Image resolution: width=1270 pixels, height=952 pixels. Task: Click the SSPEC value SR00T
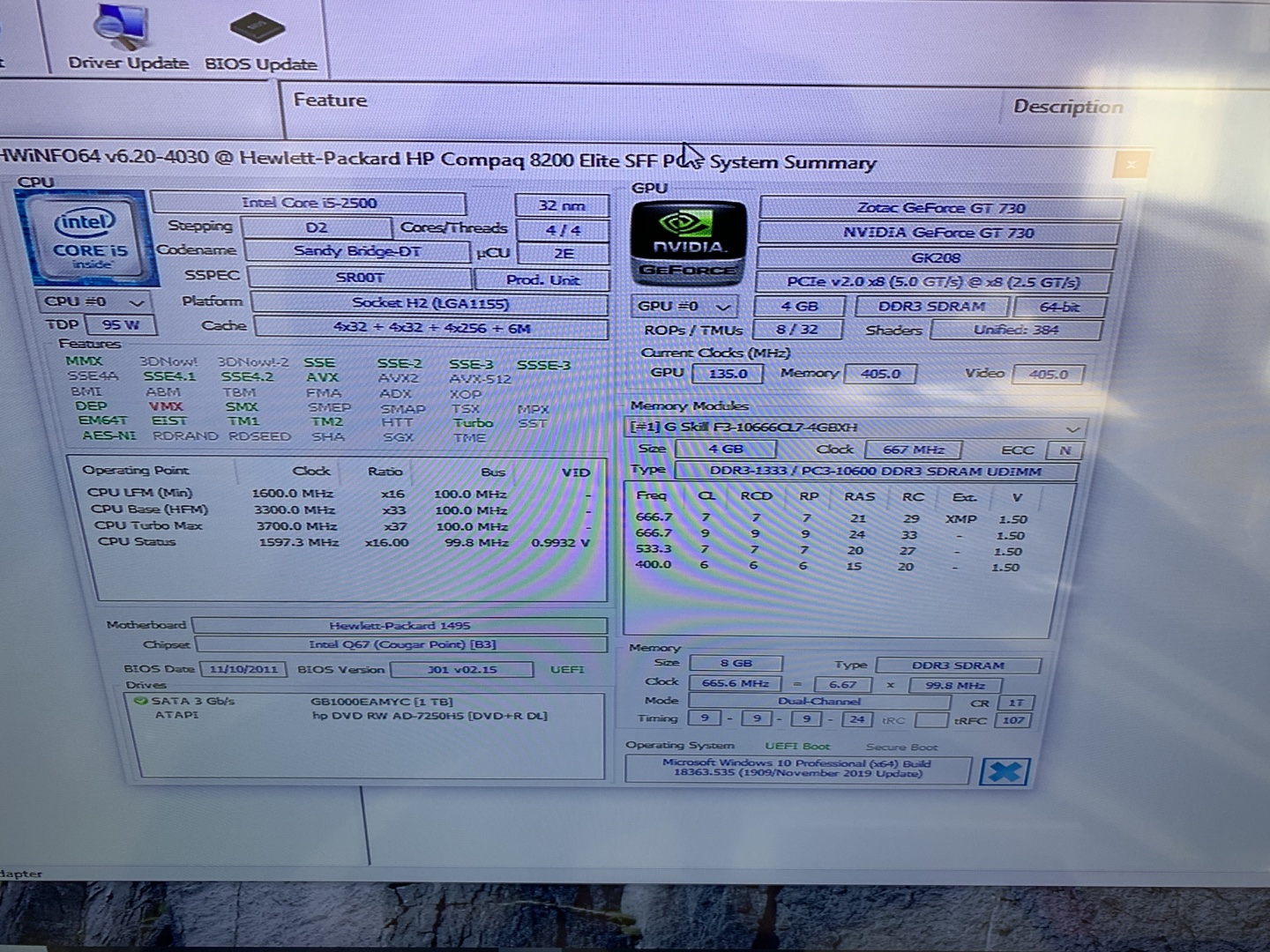(x=360, y=278)
